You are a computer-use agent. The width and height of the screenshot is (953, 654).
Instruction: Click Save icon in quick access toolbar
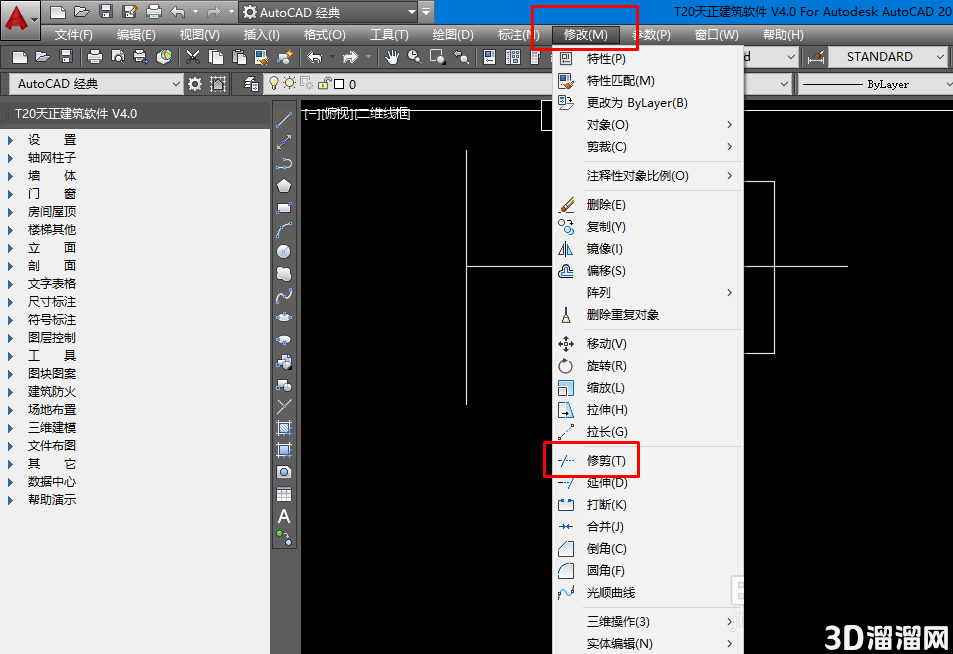pos(106,12)
